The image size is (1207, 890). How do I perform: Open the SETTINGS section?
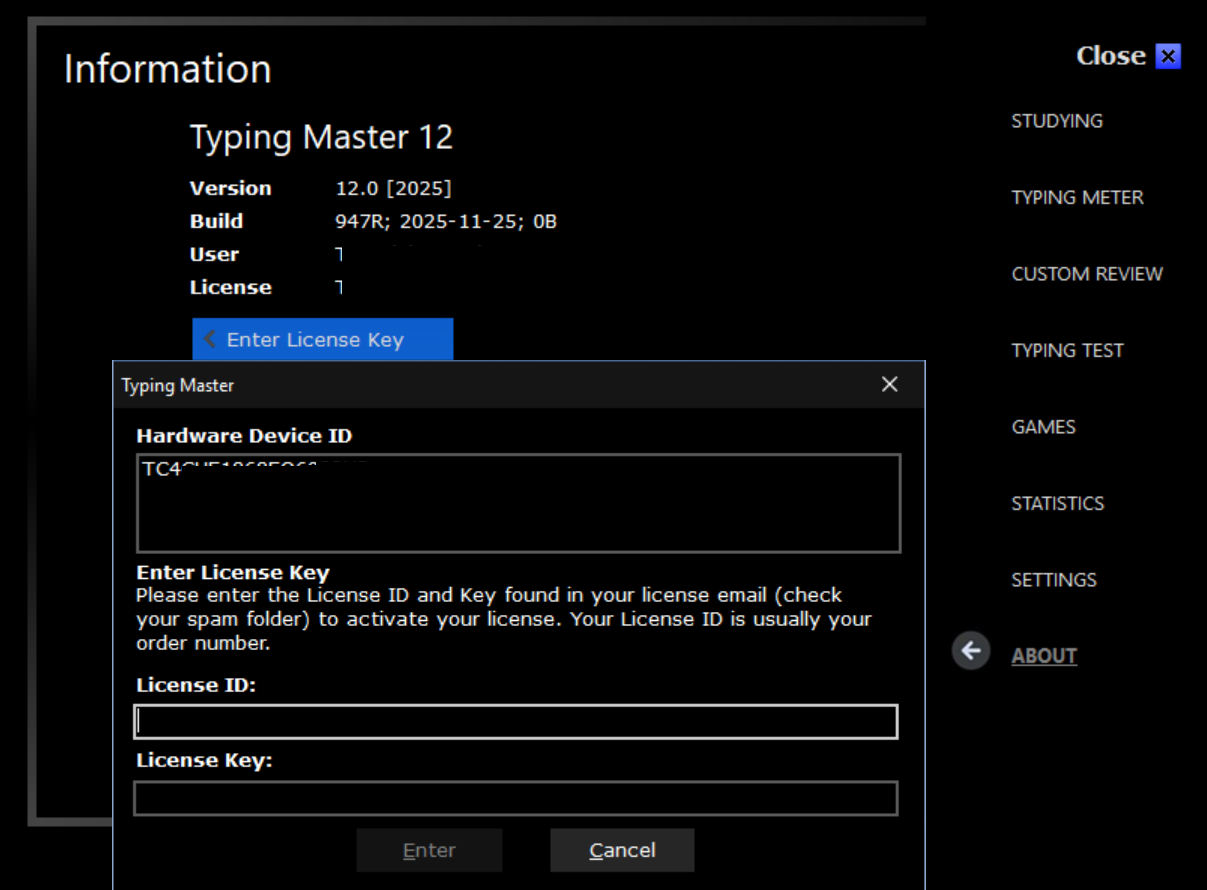(1054, 579)
